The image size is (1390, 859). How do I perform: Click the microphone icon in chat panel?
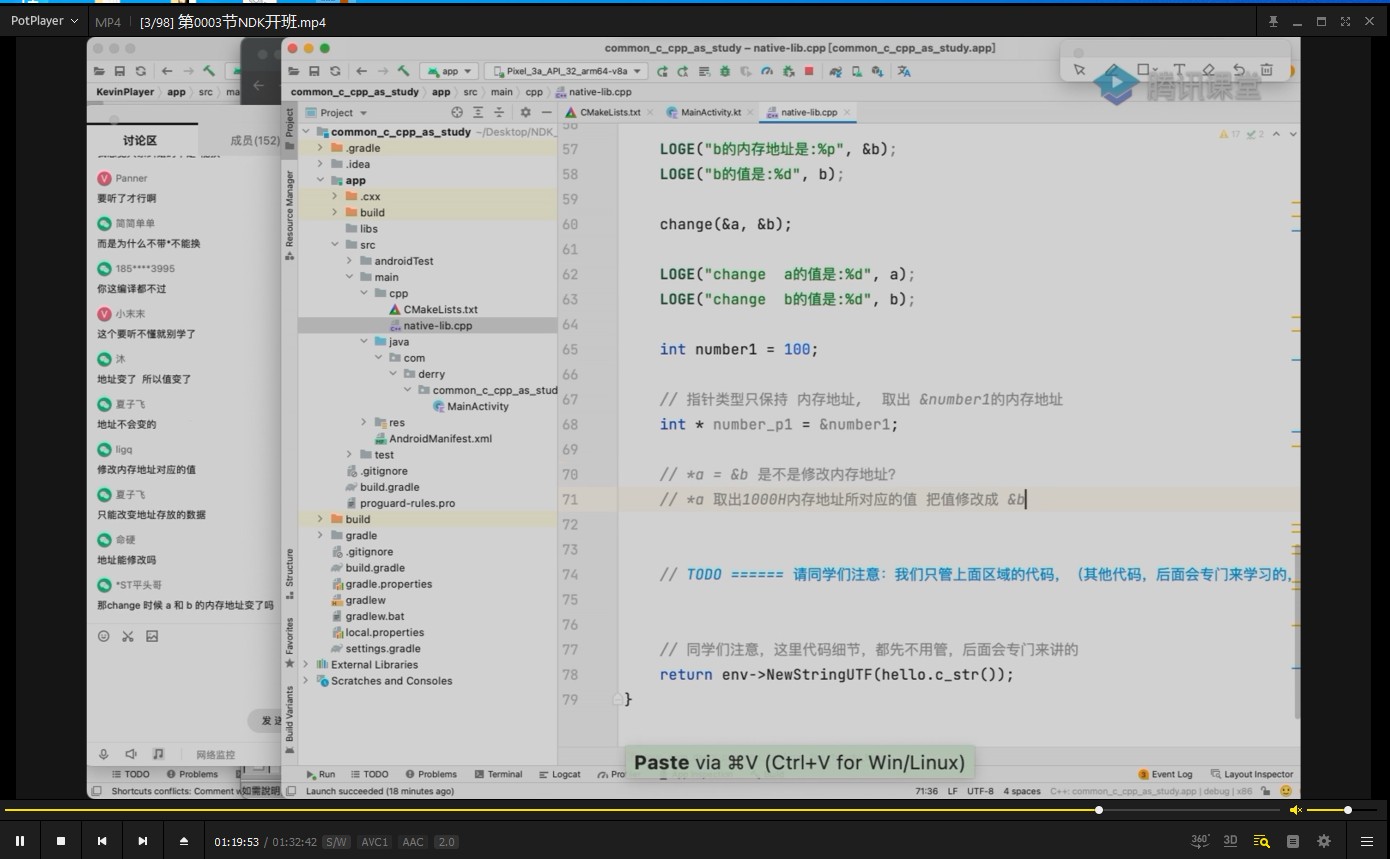(x=103, y=754)
